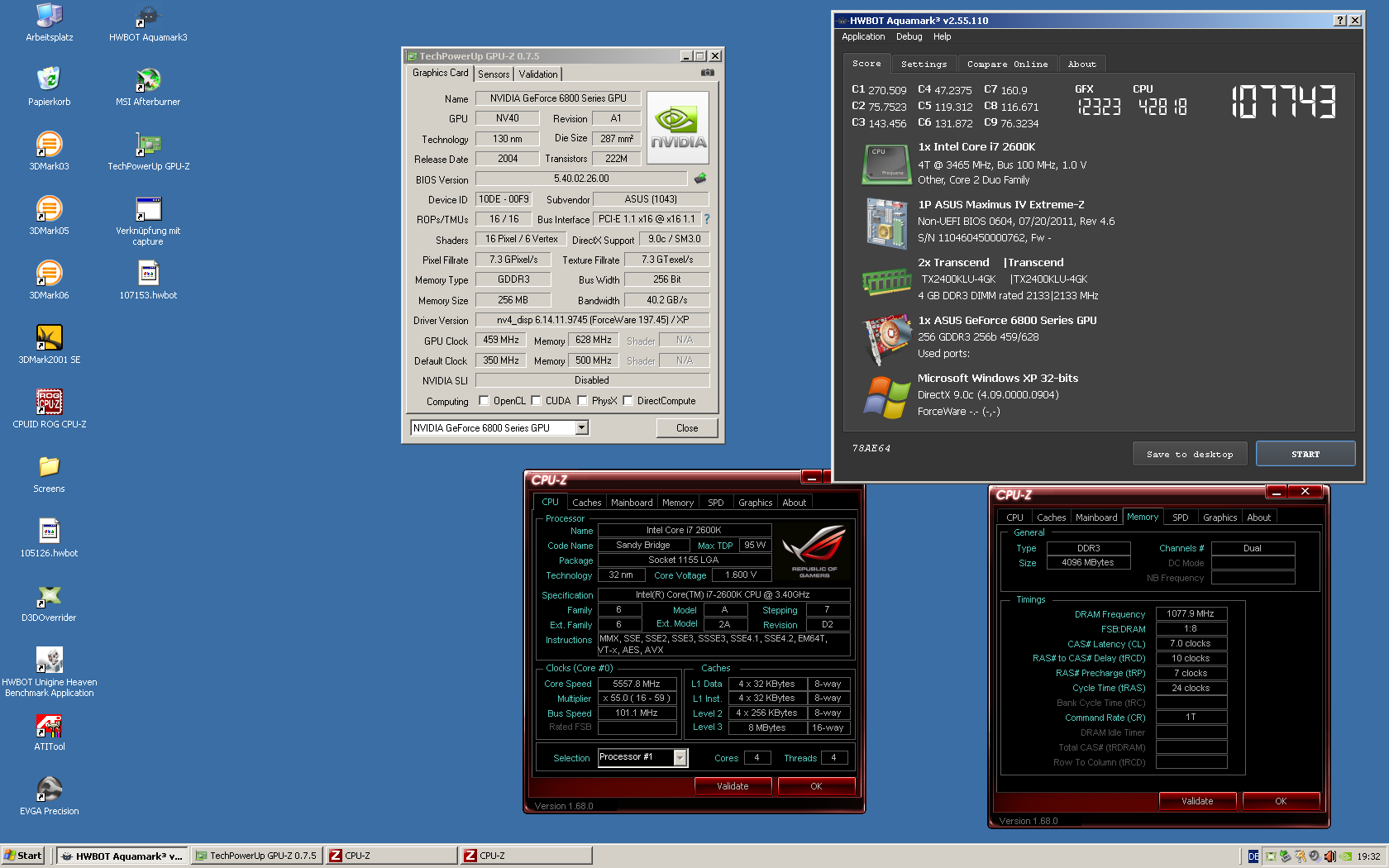Click GPU-Z screenshot camera icon

coord(708,73)
